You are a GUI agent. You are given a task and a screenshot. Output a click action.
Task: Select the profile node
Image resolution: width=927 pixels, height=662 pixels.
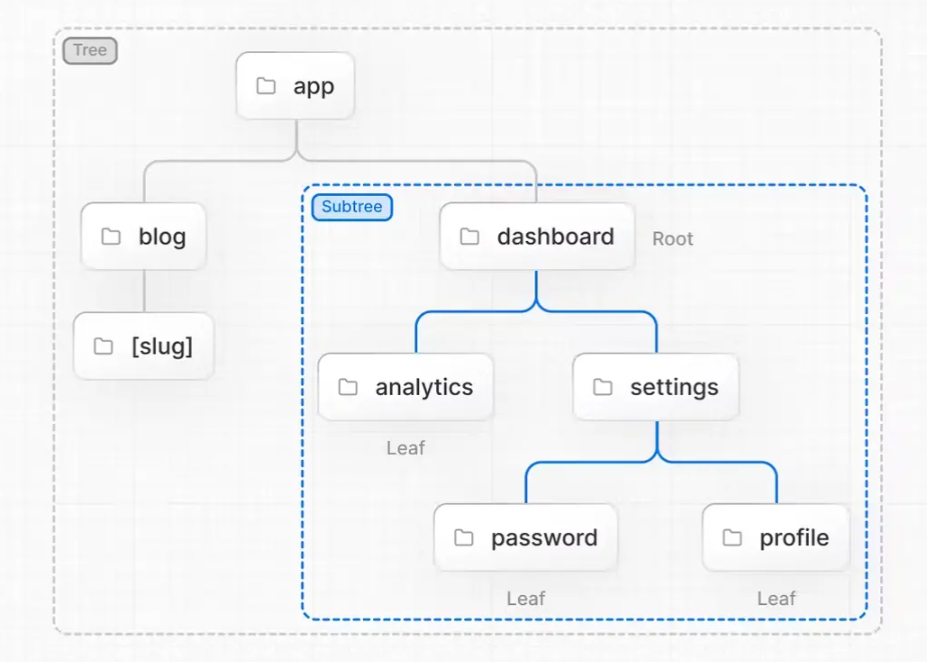[x=776, y=538]
